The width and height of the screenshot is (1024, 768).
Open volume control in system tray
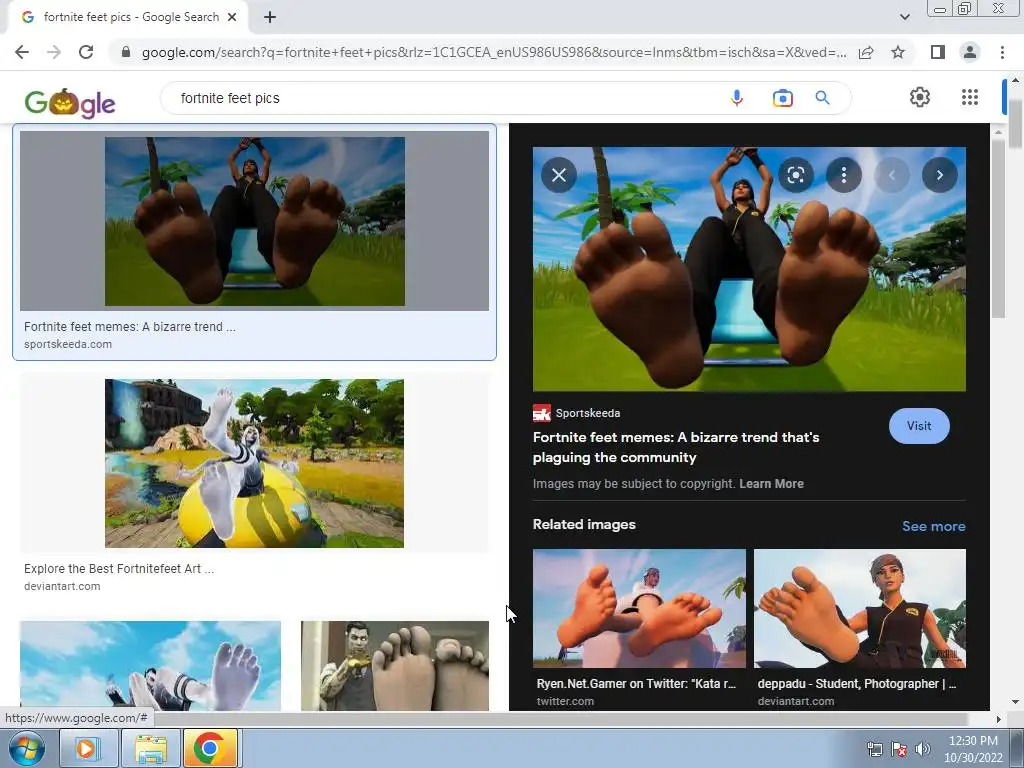923,749
